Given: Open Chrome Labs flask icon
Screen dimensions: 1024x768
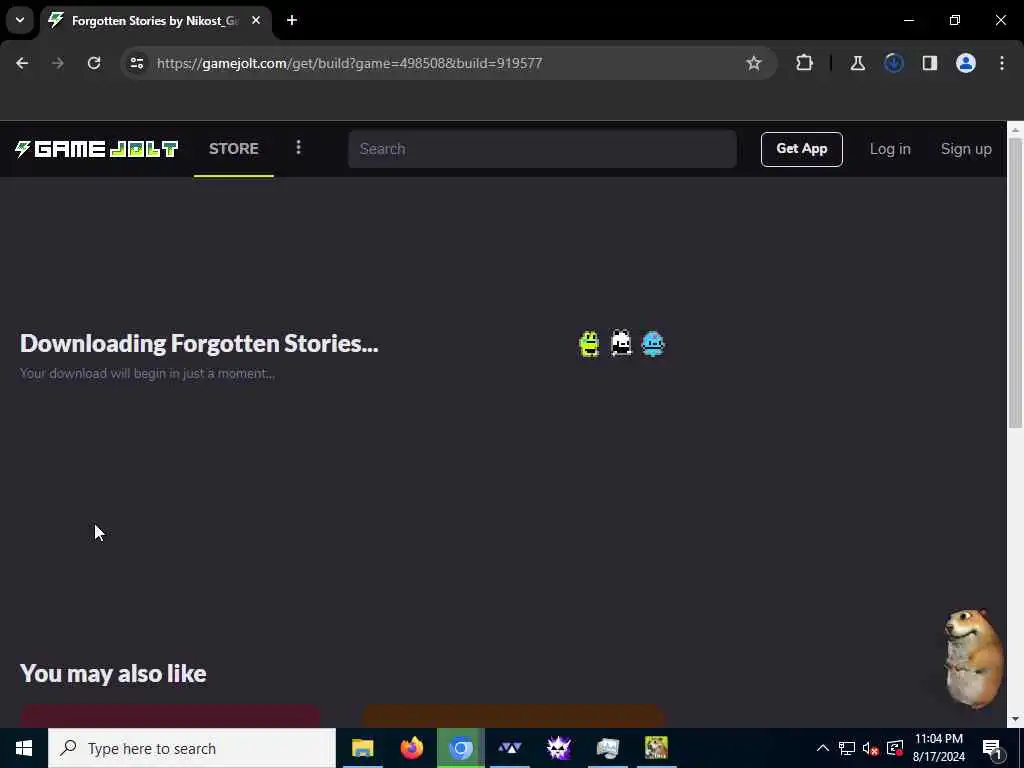Looking at the screenshot, I should click(x=857, y=63).
